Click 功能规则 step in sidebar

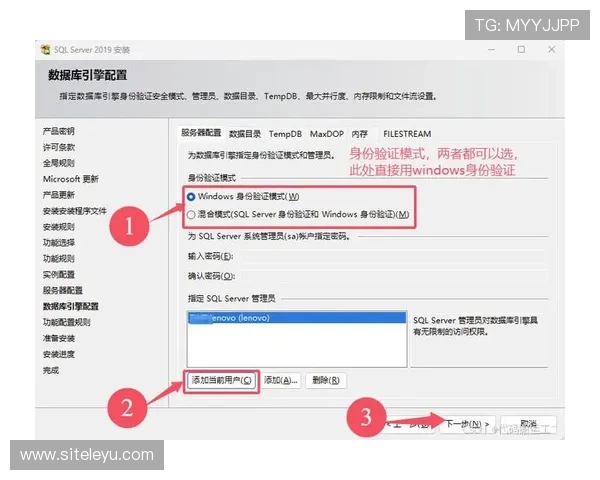pos(59,259)
